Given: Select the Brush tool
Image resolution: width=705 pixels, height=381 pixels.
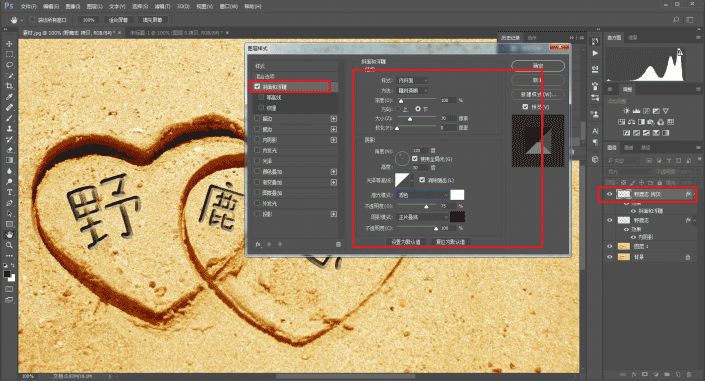Looking at the screenshot, I should (9, 118).
